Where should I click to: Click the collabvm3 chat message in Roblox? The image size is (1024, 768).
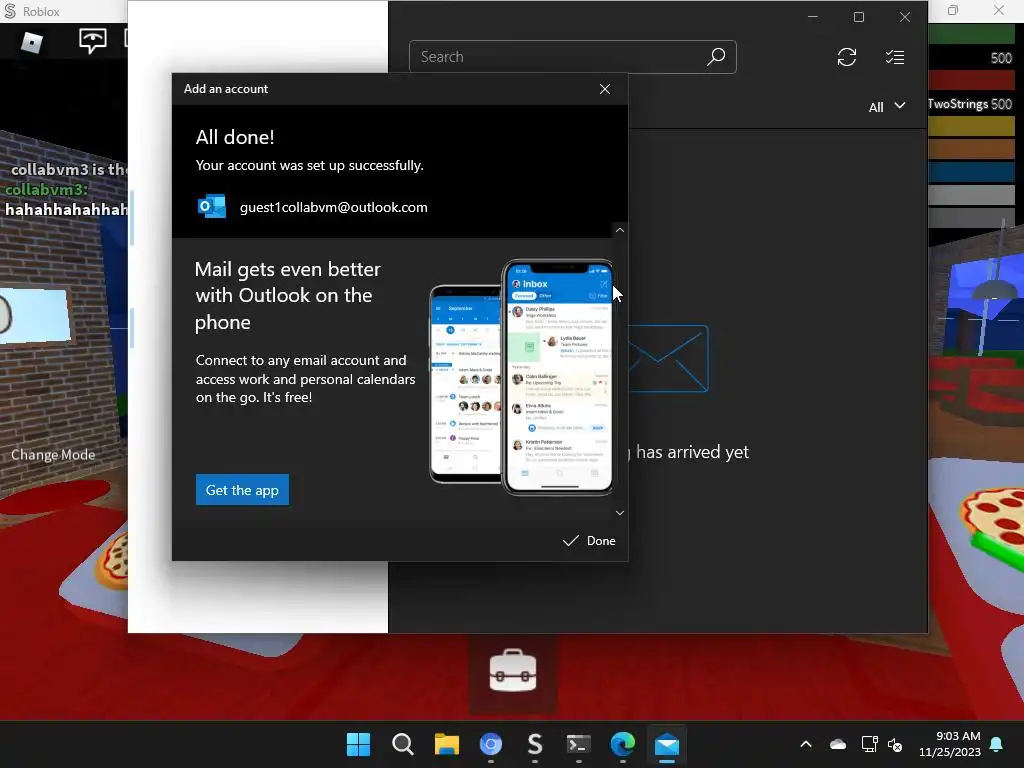(x=66, y=199)
